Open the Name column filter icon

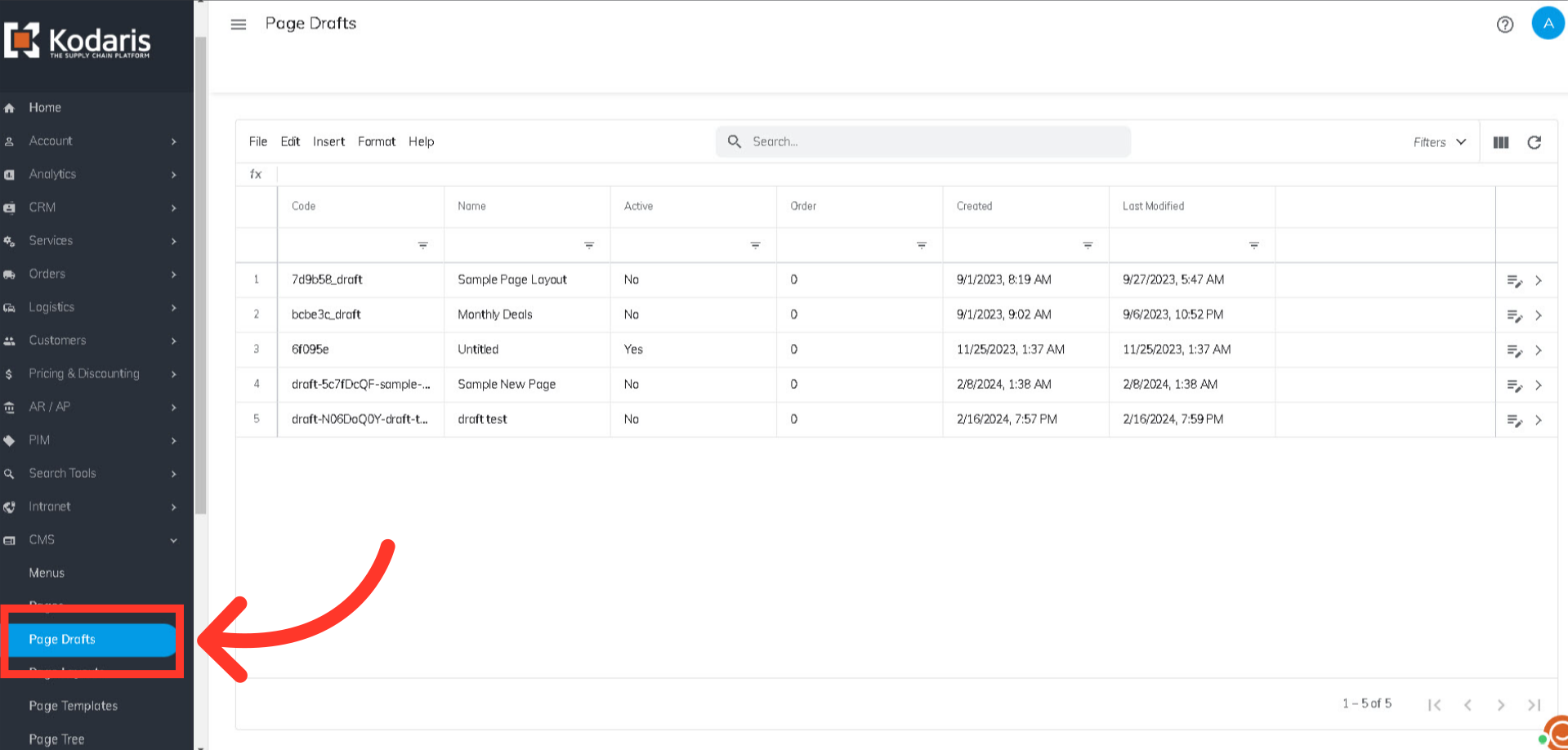tap(589, 245)
